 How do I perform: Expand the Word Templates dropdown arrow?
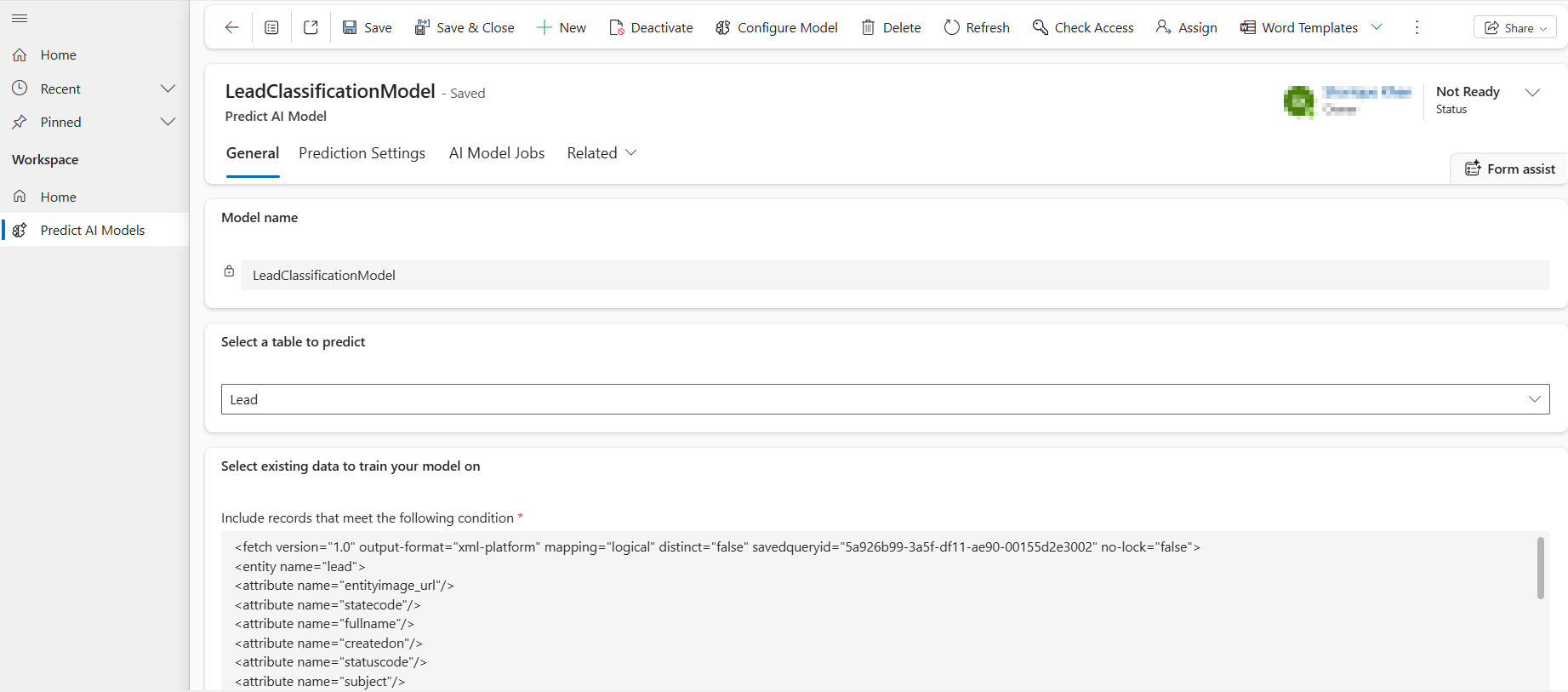[1377, 27]
